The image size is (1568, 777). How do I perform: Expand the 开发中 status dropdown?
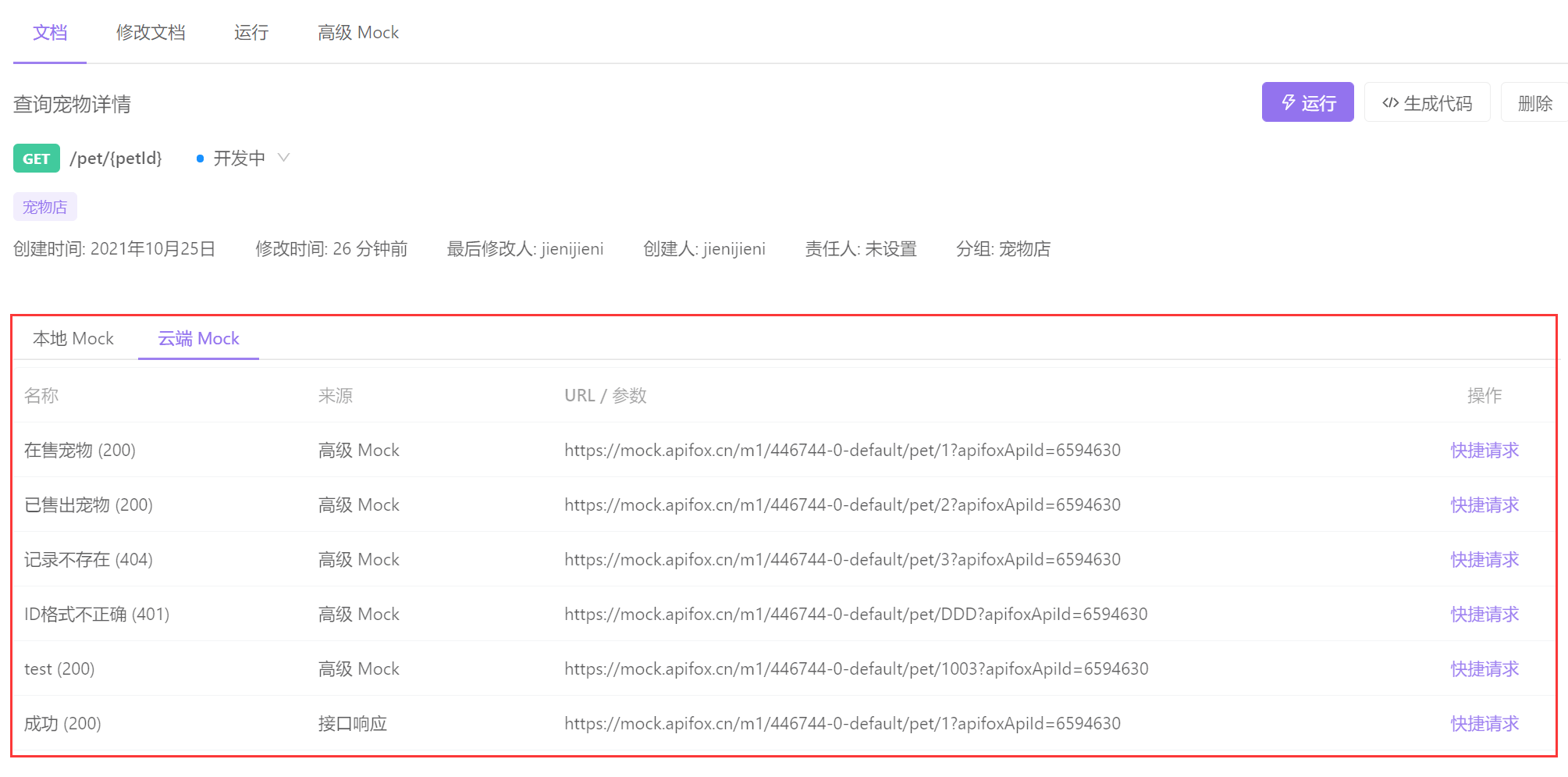pos(284,158)
